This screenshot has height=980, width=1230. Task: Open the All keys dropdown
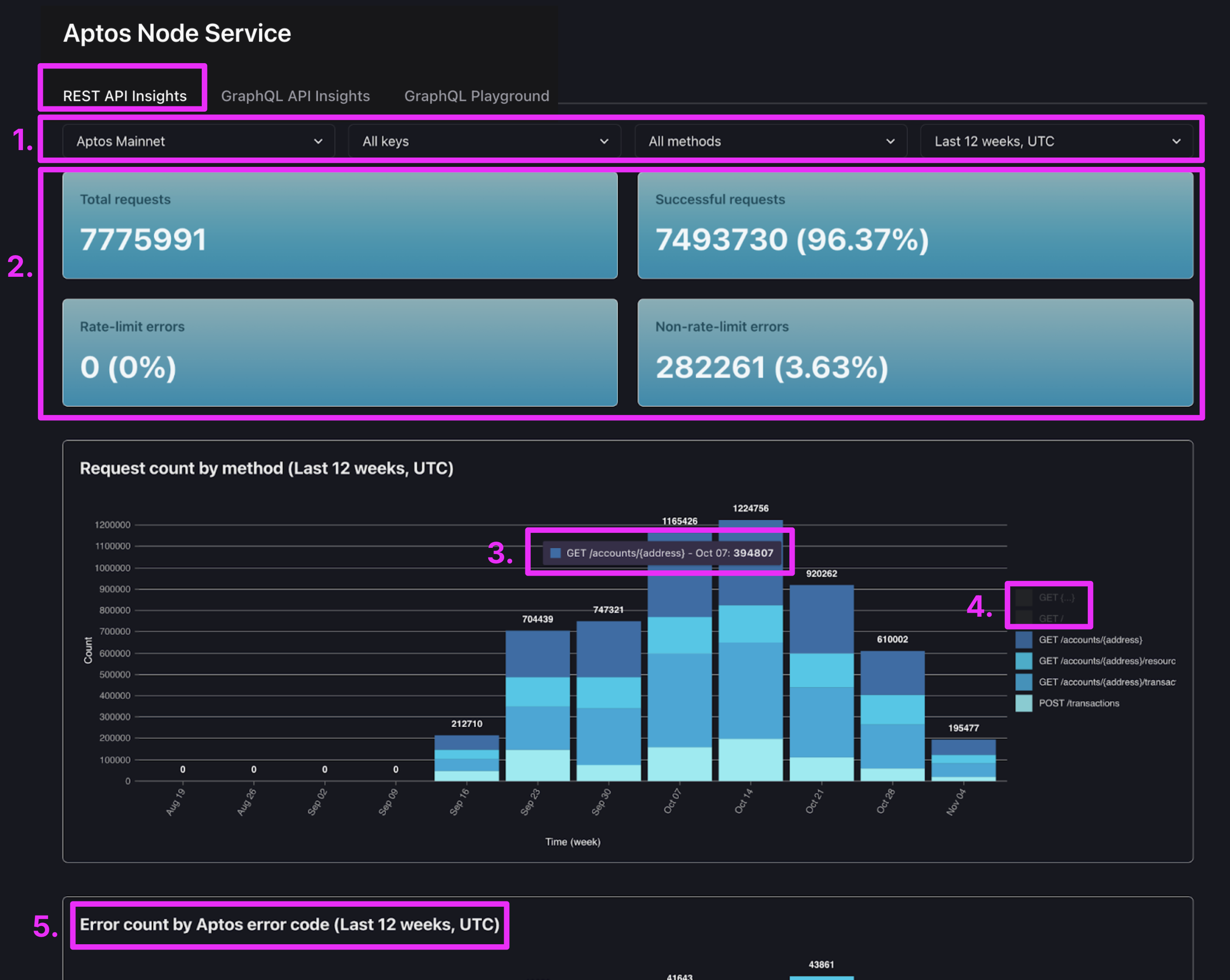point(484,141)
